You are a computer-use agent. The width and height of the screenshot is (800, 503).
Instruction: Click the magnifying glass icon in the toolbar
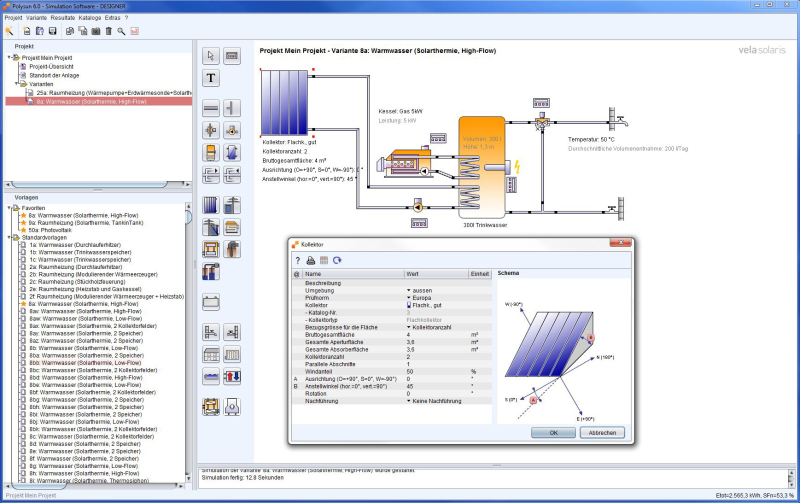[x=121, y=31]
